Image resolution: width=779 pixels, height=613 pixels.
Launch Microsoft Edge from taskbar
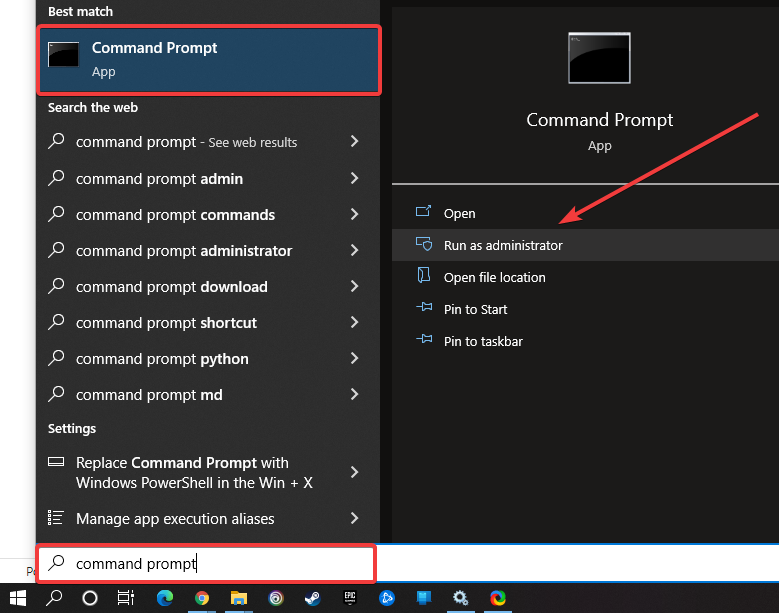pyautogui.click(x=165, y=598)
